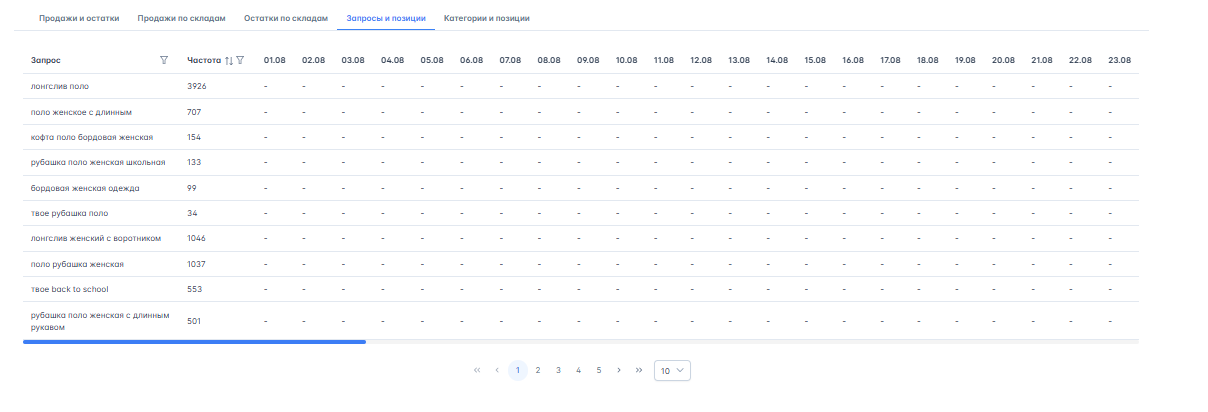Viewport: 1208px width, 412px height.
Task: Open the Продажи по складам tab
Action: click(181, 18)
